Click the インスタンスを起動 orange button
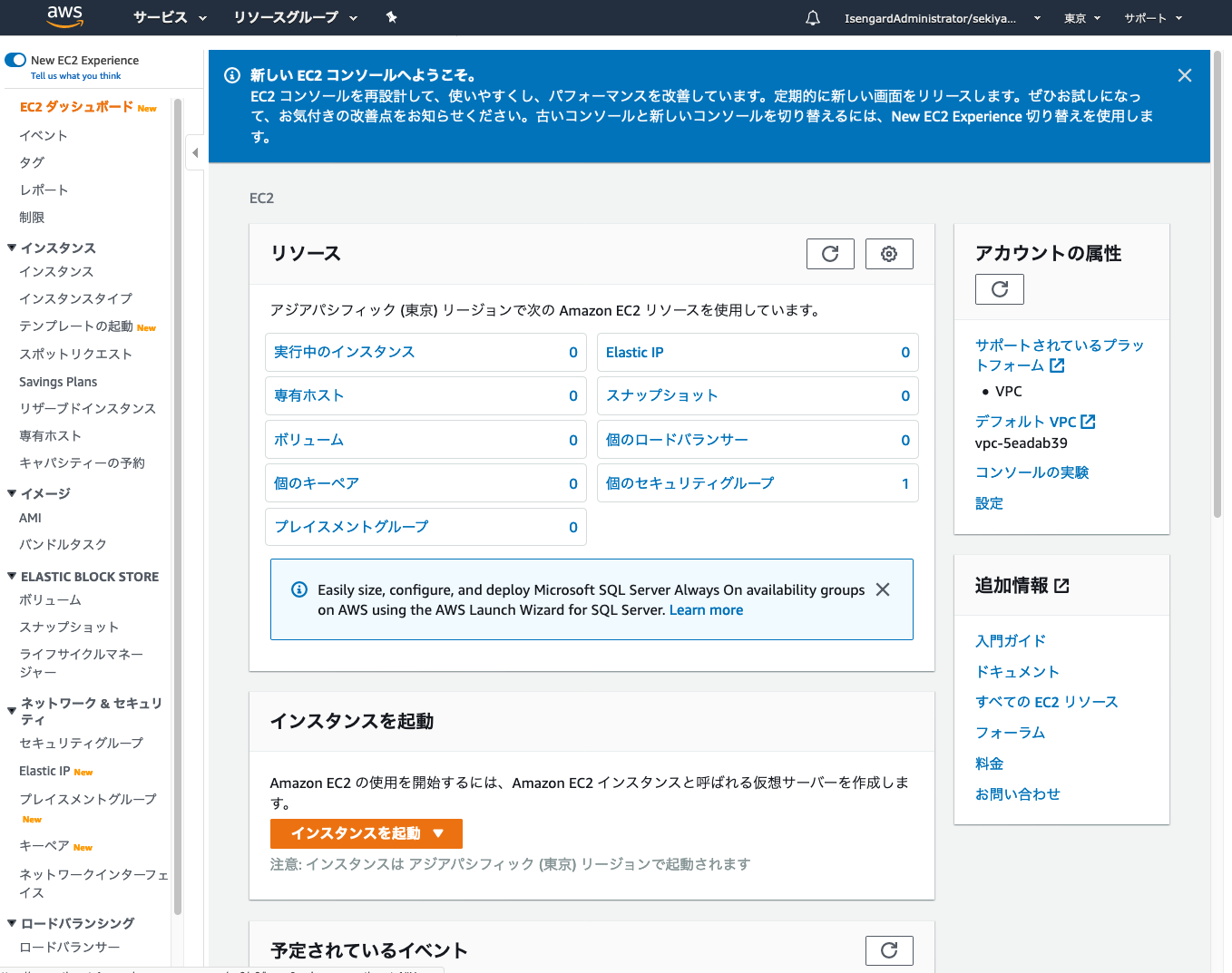Image resolution: width=1232 pixels, height=973 pixels. (367, 833)
